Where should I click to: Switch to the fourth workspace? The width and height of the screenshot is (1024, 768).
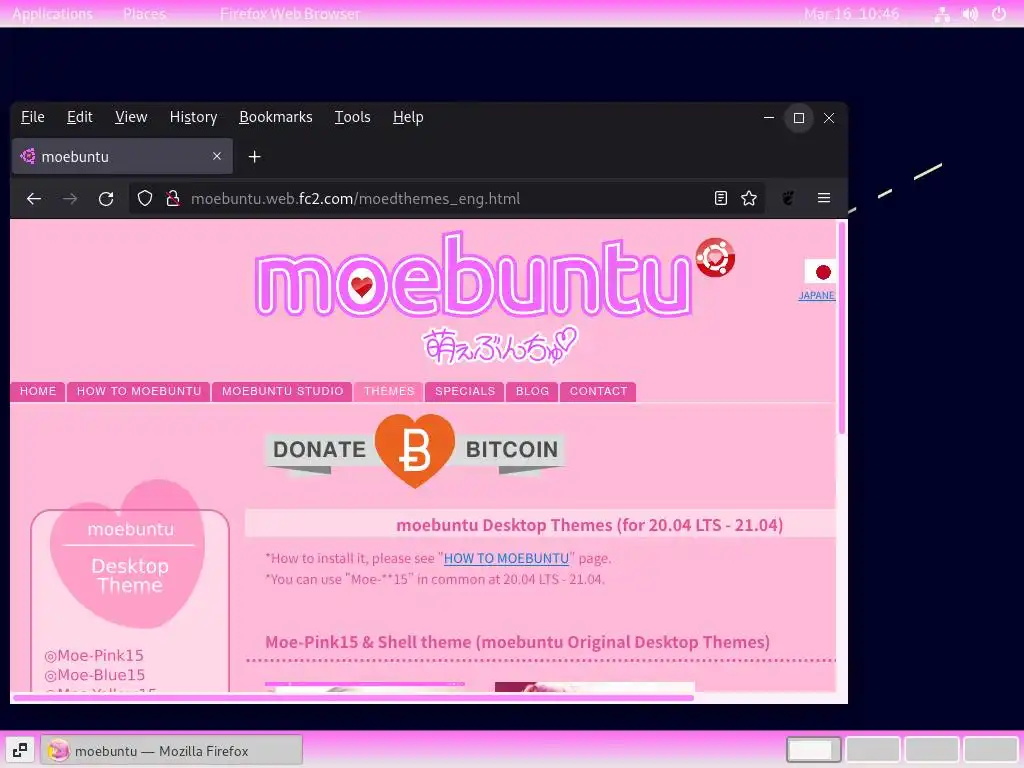991,750
